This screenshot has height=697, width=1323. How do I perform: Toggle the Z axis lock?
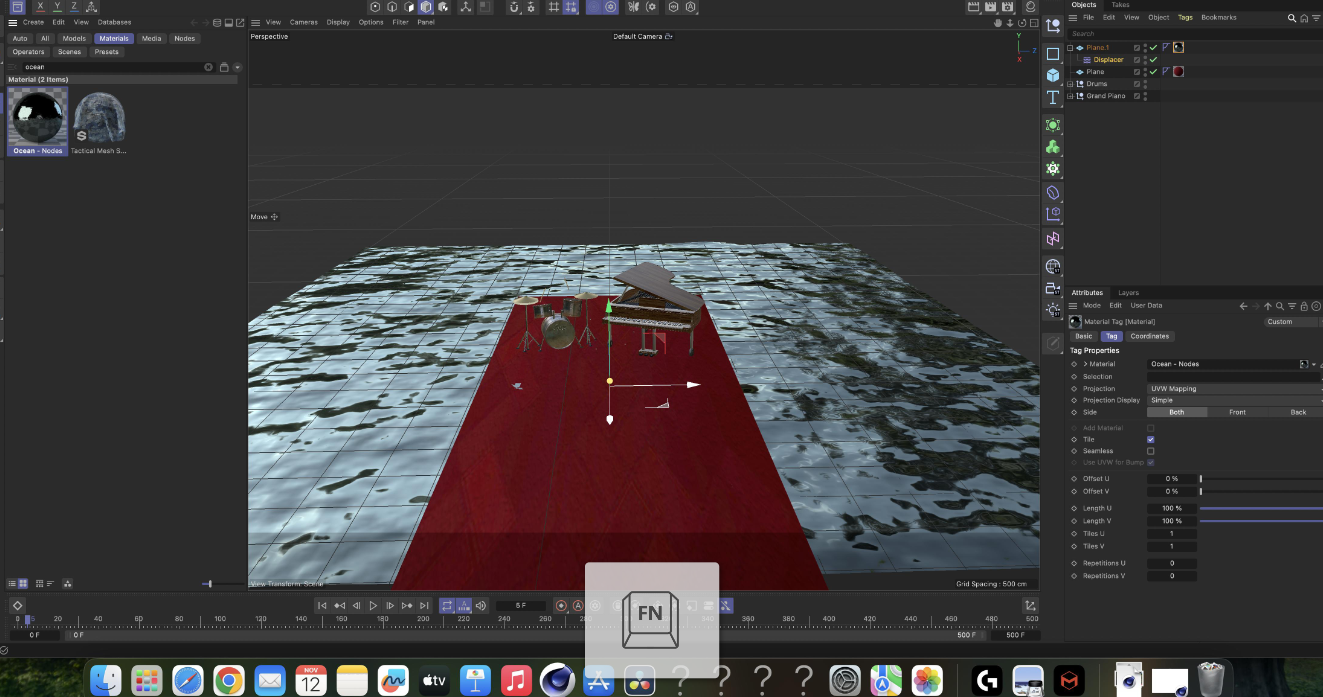click(x=74, y=6)
